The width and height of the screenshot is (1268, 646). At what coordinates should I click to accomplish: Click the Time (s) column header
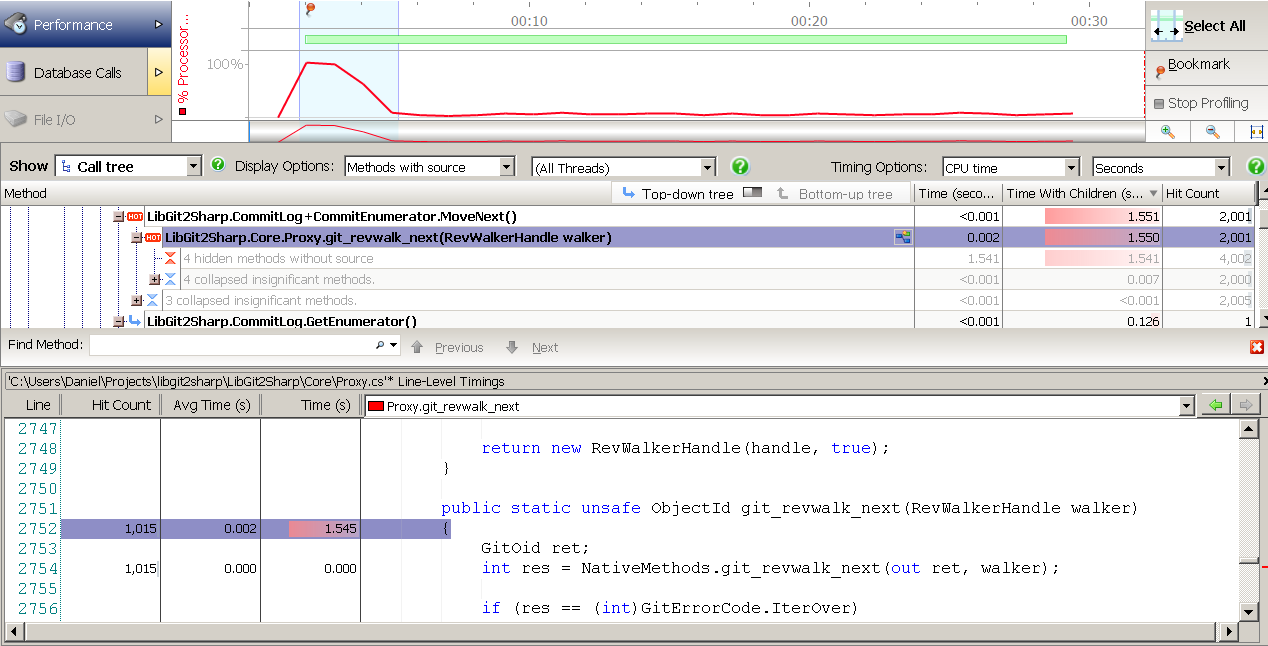click(311, 405)
